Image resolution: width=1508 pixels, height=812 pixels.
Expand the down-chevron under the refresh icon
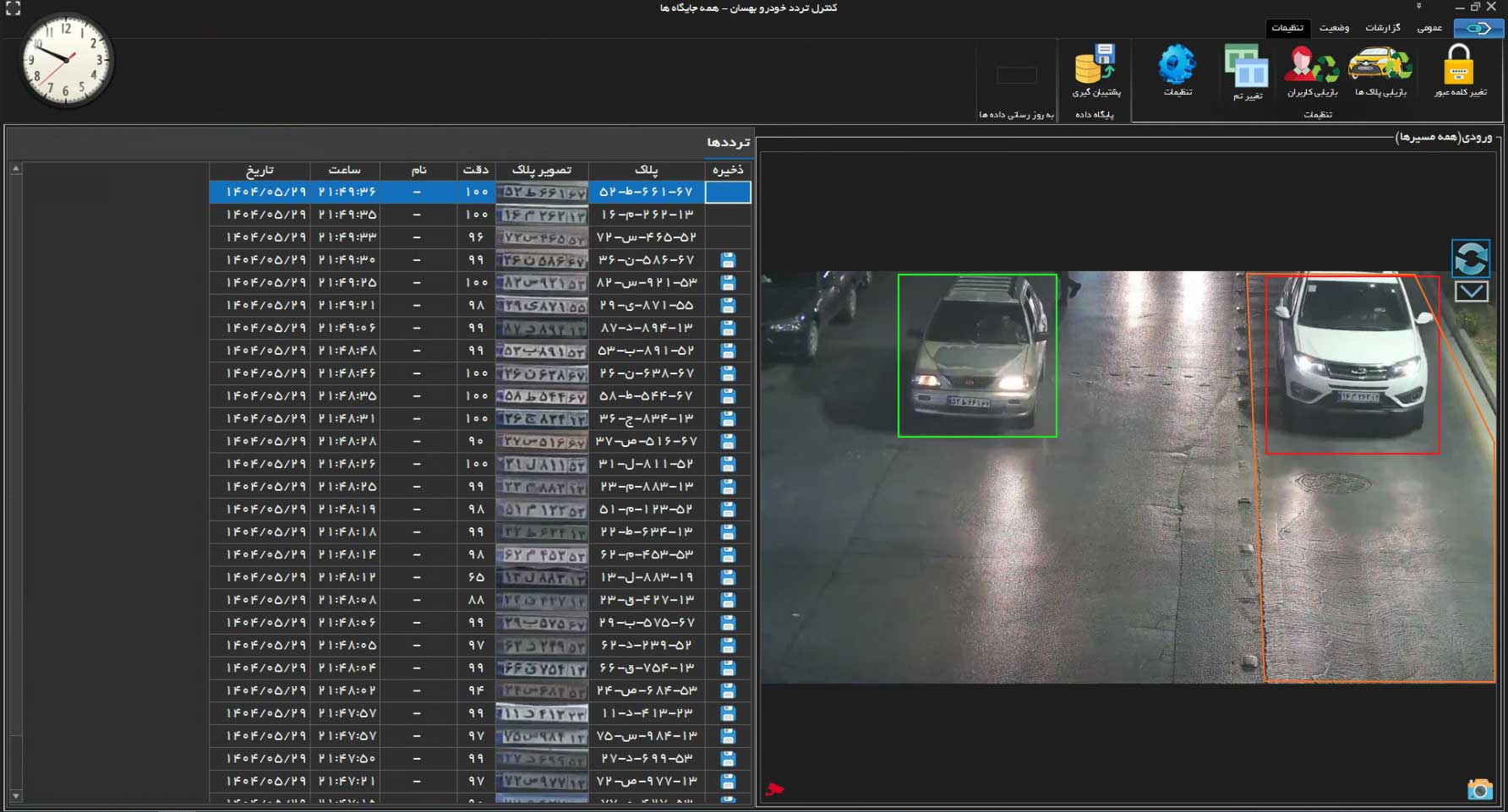click(1471, 292)
